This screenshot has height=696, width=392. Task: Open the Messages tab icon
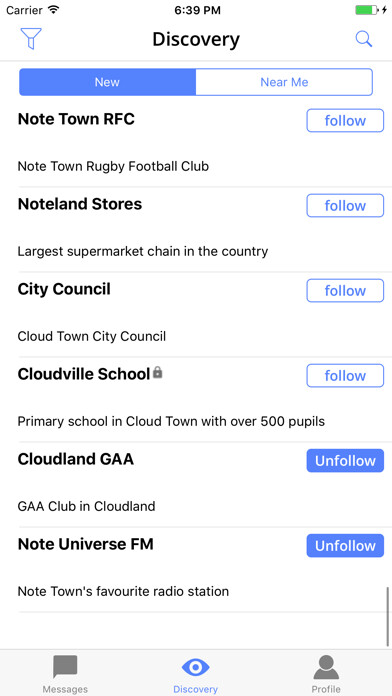pyautogui.click(x=65, y=667)
